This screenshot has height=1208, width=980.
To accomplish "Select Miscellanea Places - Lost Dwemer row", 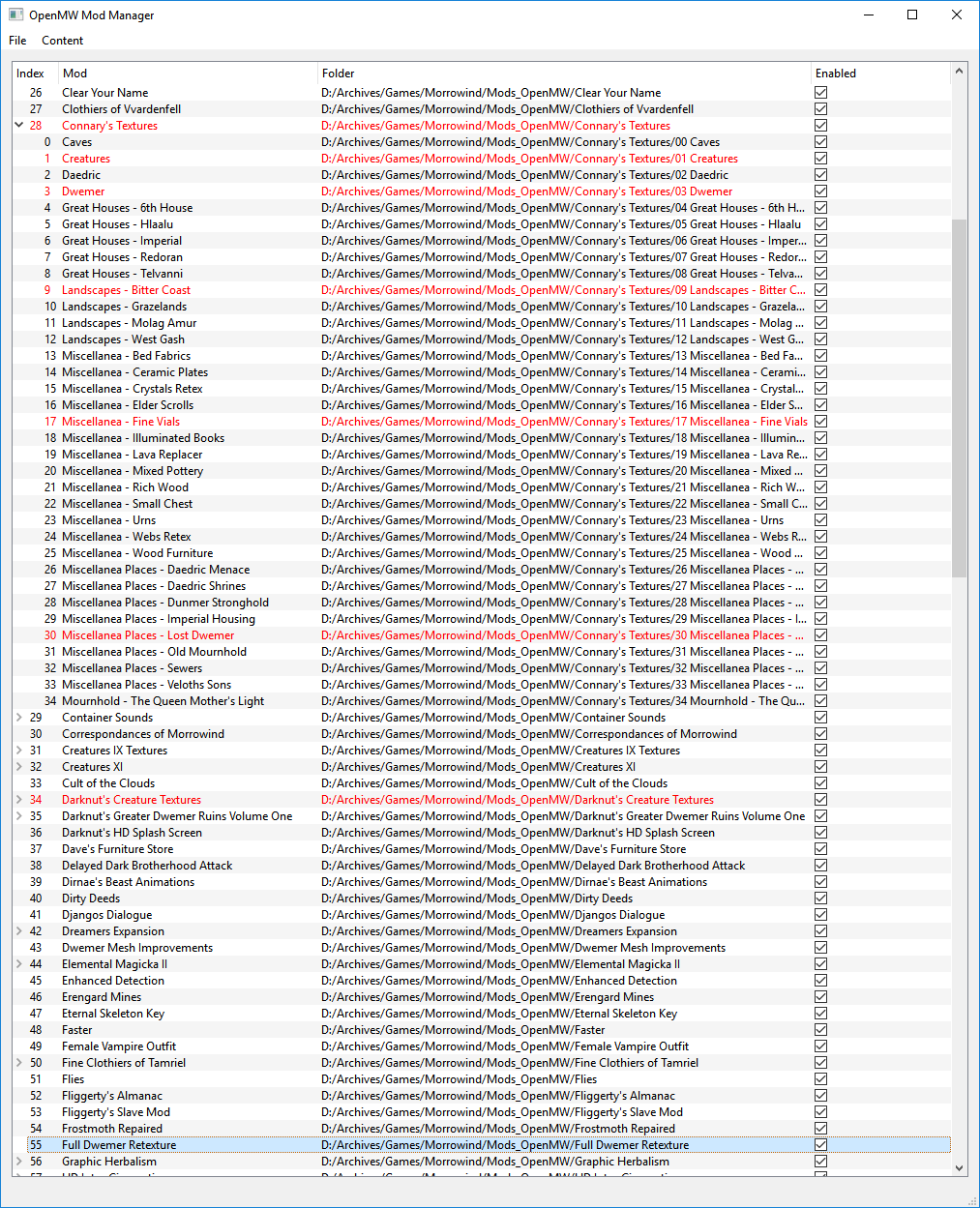I will [x=482, y=635].
